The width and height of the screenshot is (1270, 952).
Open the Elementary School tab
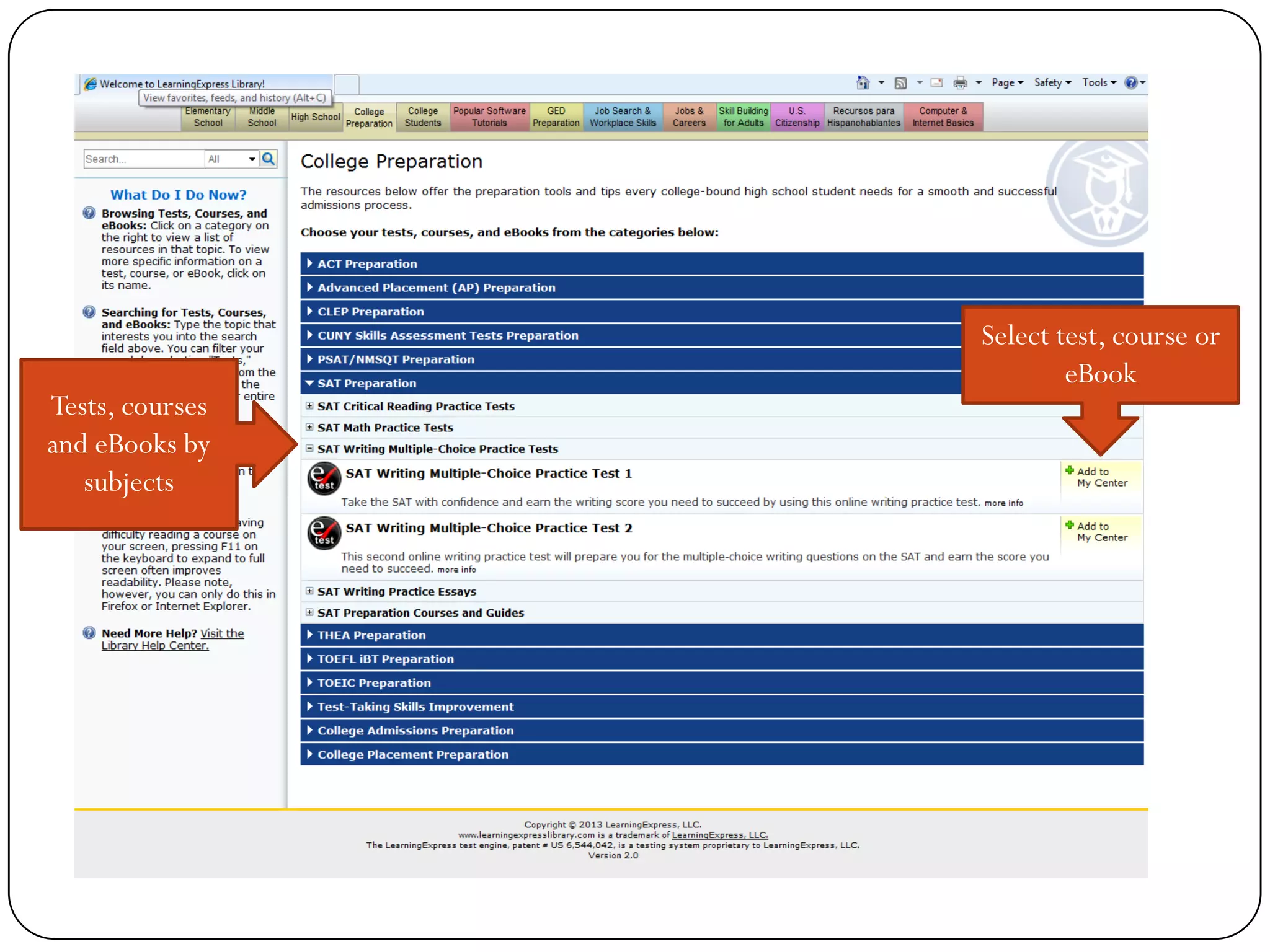(208, 117)
